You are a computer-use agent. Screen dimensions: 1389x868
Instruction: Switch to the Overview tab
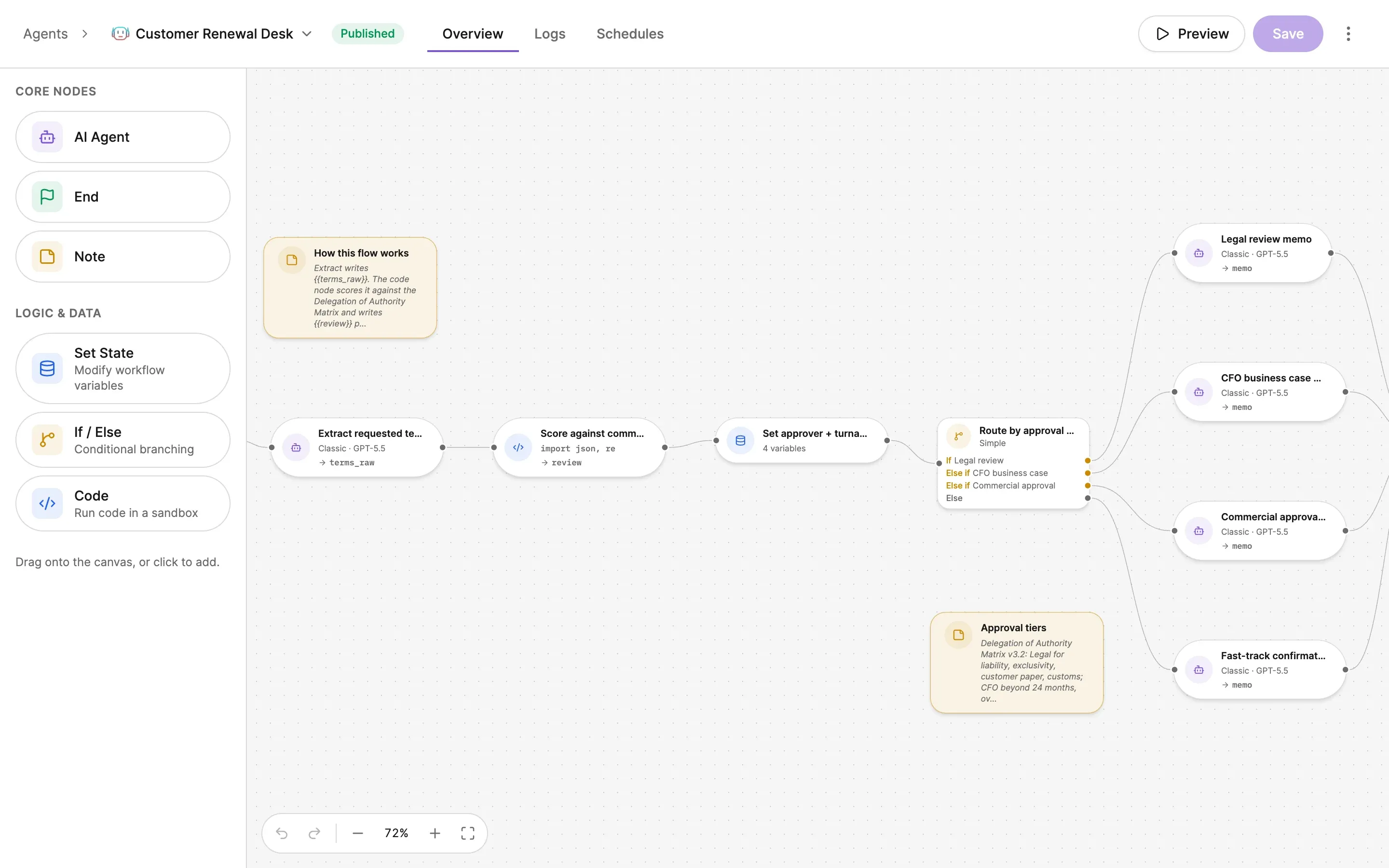click(472, 34)
